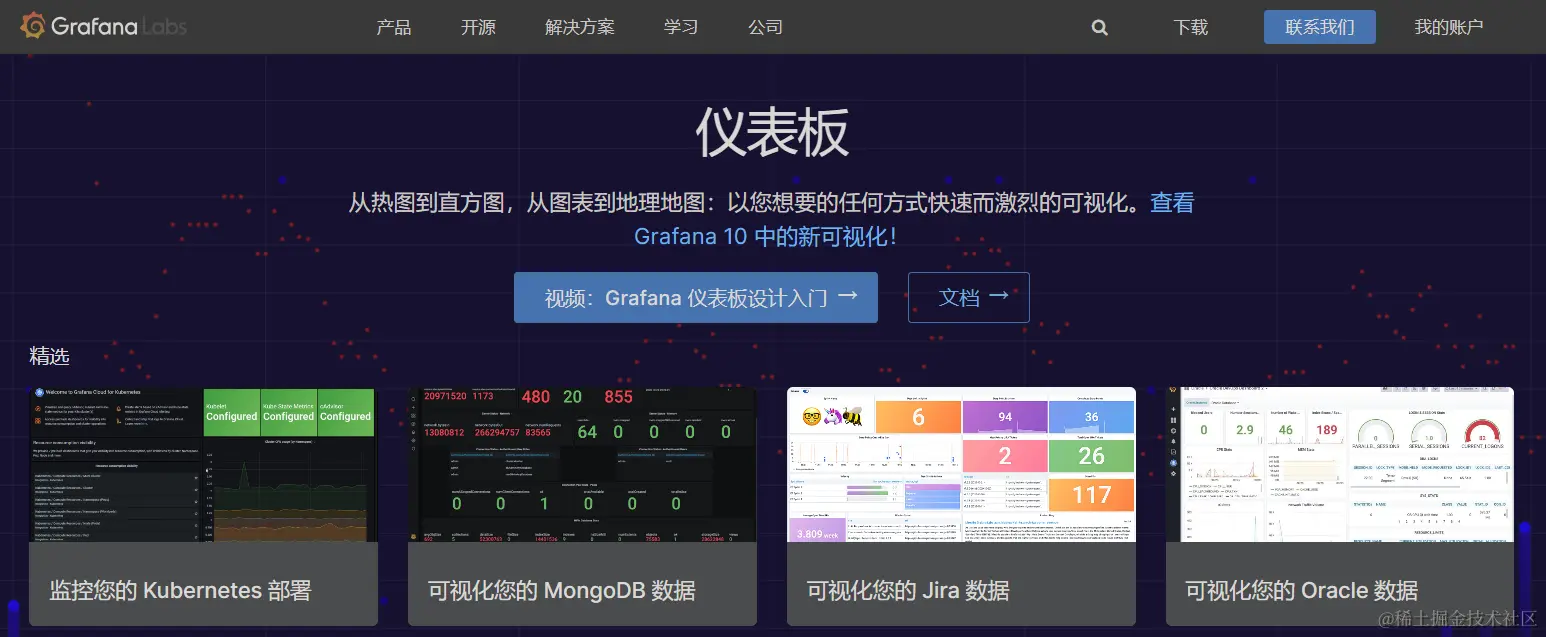Select 可视化您的 Jira 数据 card title
Viewport: 1546px width, 637px height.
tap(908, 590)
